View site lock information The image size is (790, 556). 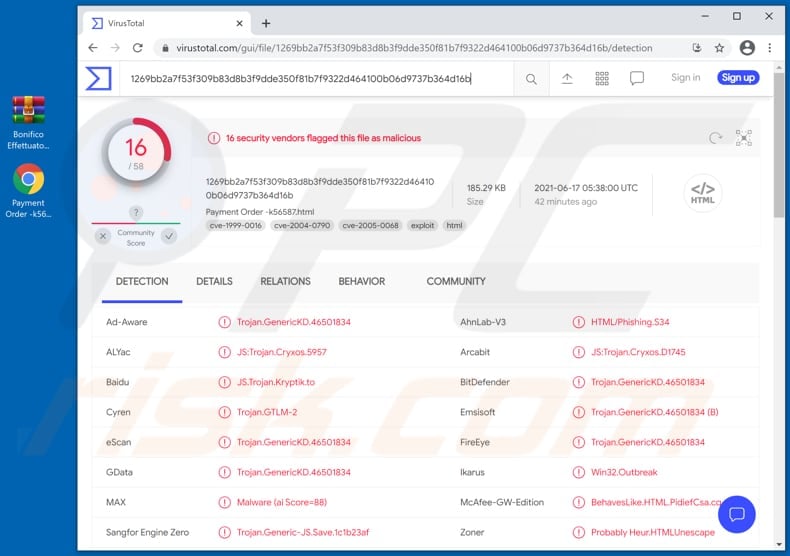165,48
